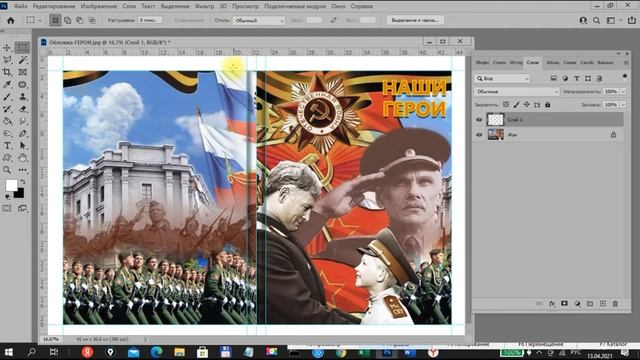Select the Eyedropper tool
This screenshot has height=360, width=640.
coord(7,84)
